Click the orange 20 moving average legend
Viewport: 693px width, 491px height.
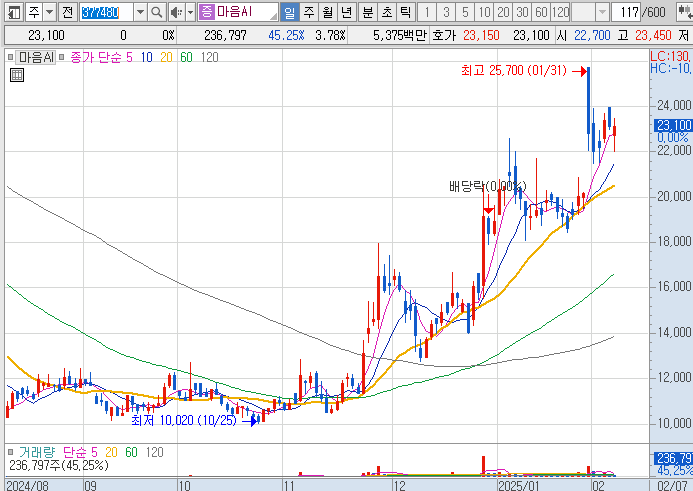pyautogui.click(x=166, y=57)
